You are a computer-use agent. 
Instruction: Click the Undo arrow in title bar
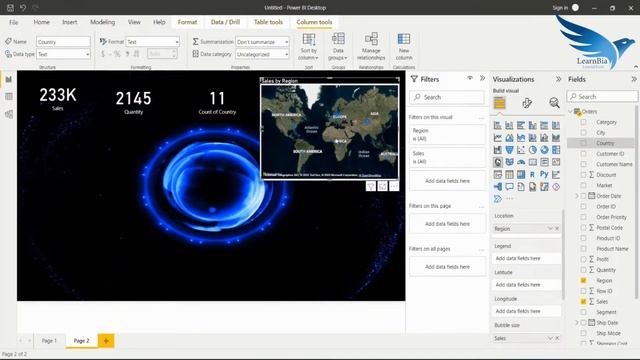point(23,8)
